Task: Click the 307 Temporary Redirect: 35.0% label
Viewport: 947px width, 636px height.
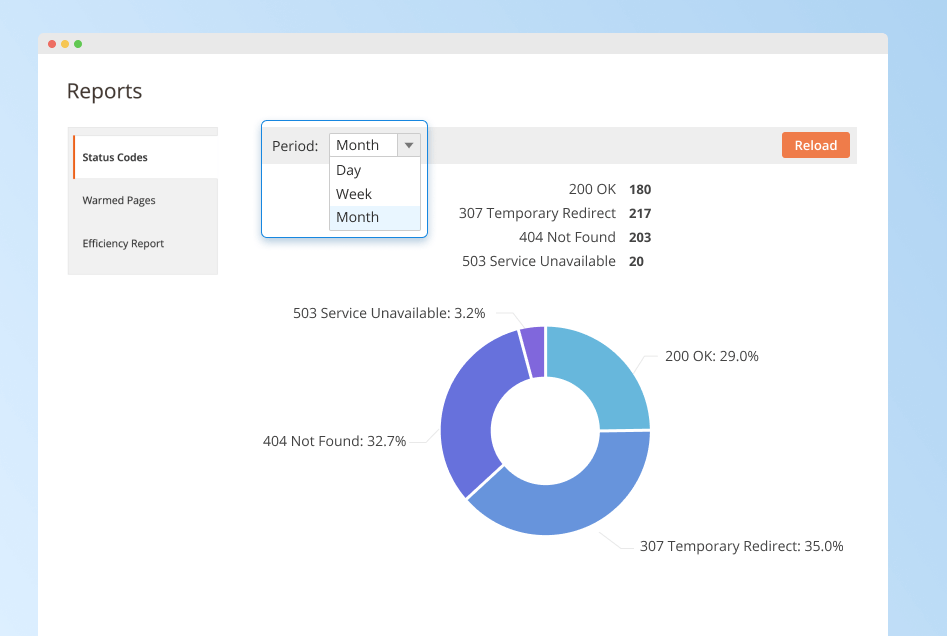Action: click(741, 546)
